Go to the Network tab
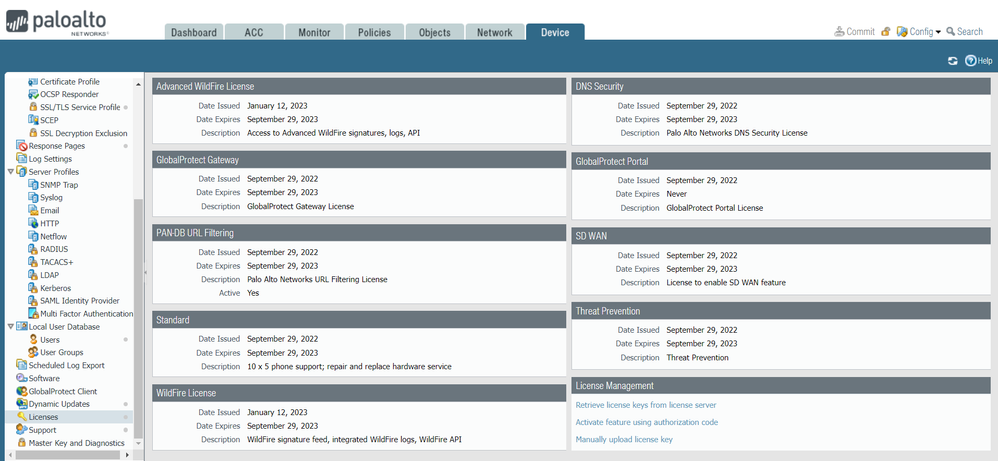 (x=495, y=32)
